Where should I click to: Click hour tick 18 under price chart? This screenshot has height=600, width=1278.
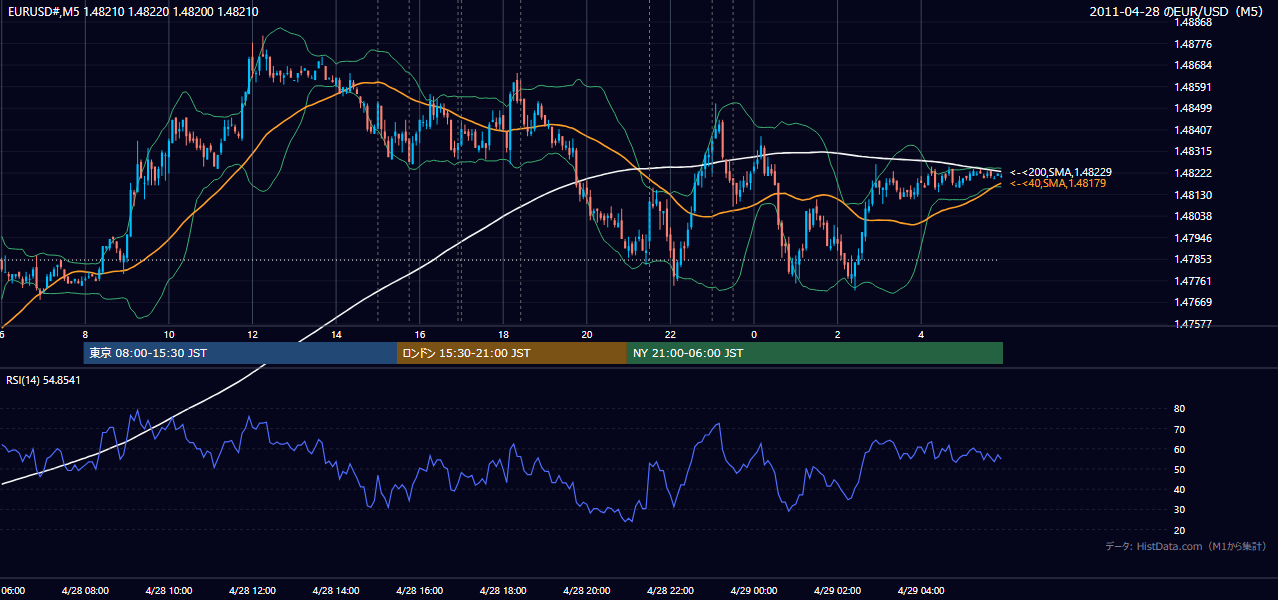click(x=503, y=335)
